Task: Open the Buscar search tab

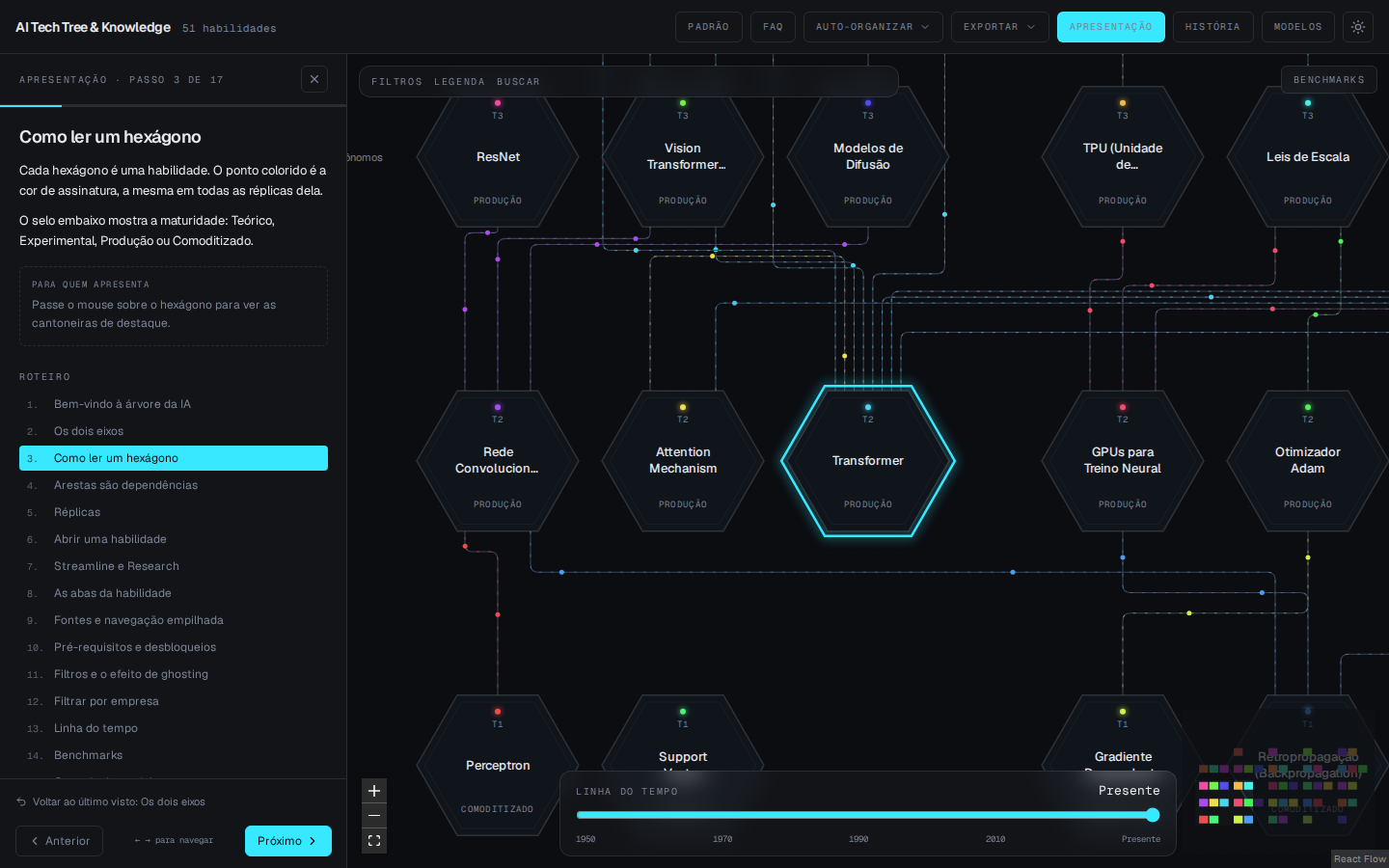Action: click(x=518, y=82)
